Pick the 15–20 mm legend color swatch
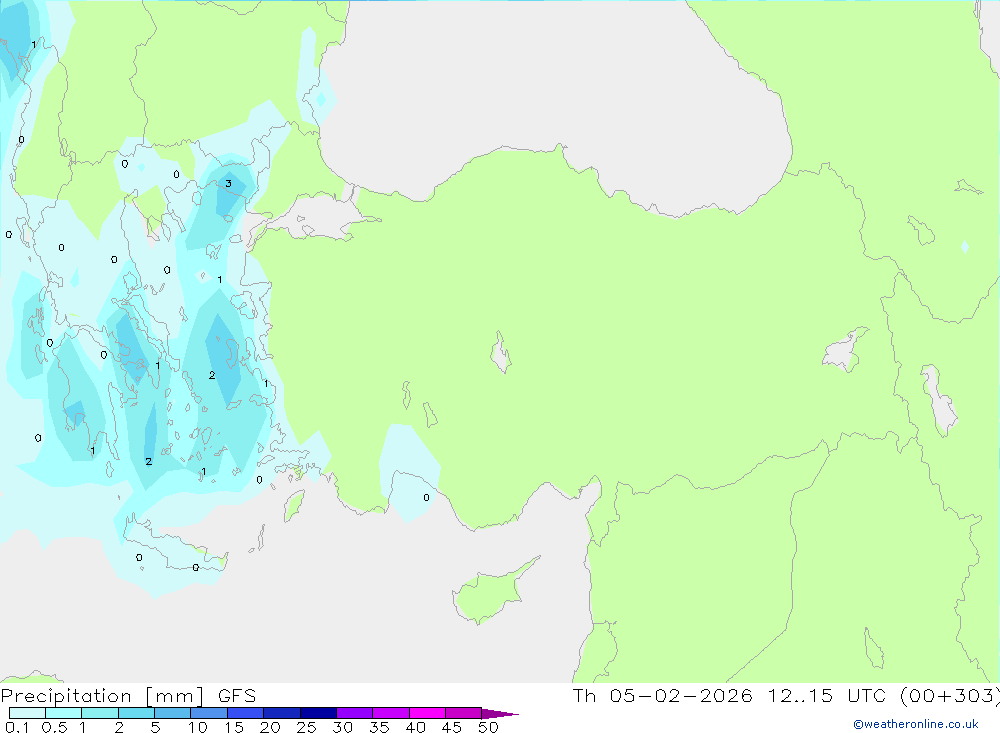Viewport: 1000px width, 733px height. pos(246,713)
